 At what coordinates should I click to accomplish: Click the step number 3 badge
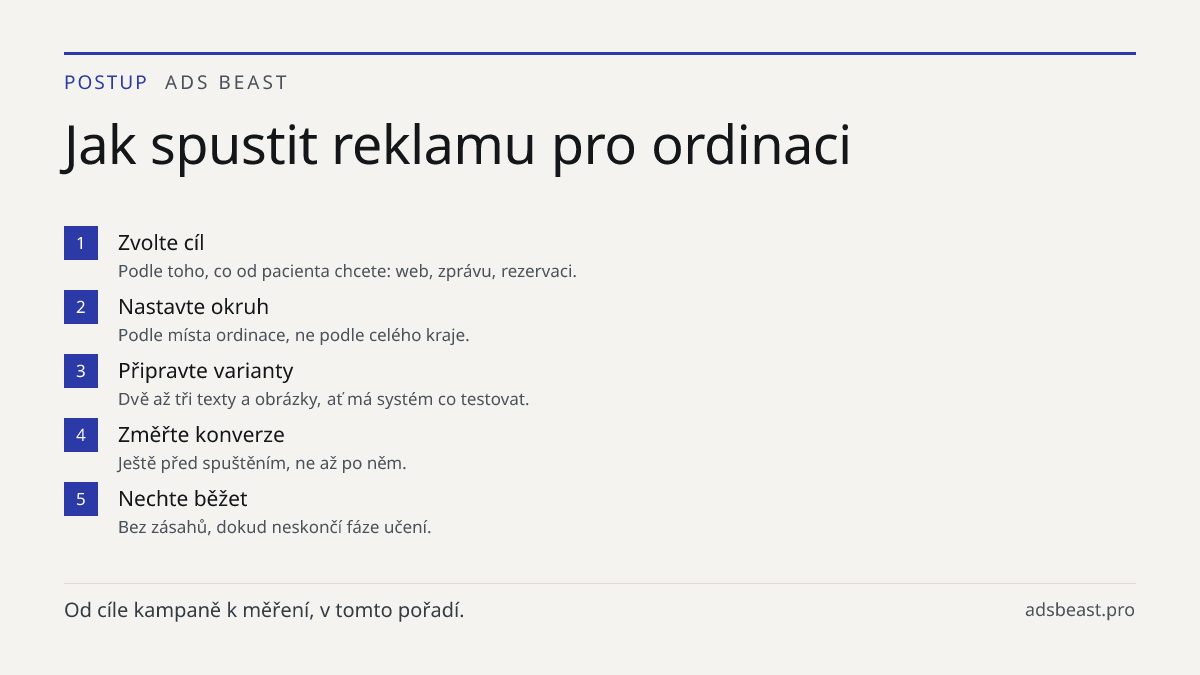coord(81,371)
